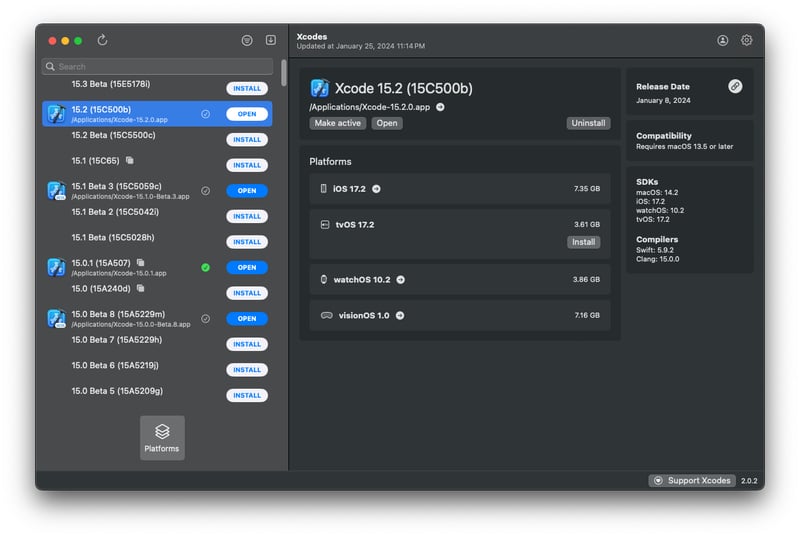
Task: Click Xcode icon of 15.1 Beta 3 row
Action: click(x=56, y=191)
